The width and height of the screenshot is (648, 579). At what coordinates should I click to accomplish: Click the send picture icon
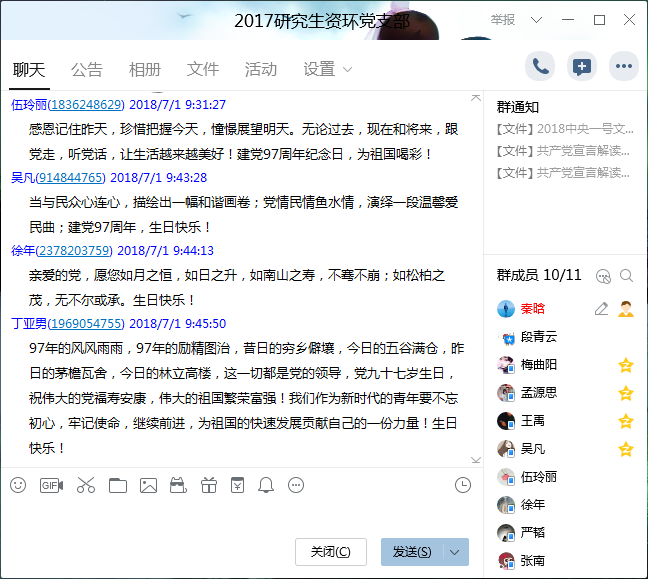click(x=148, y=485)
